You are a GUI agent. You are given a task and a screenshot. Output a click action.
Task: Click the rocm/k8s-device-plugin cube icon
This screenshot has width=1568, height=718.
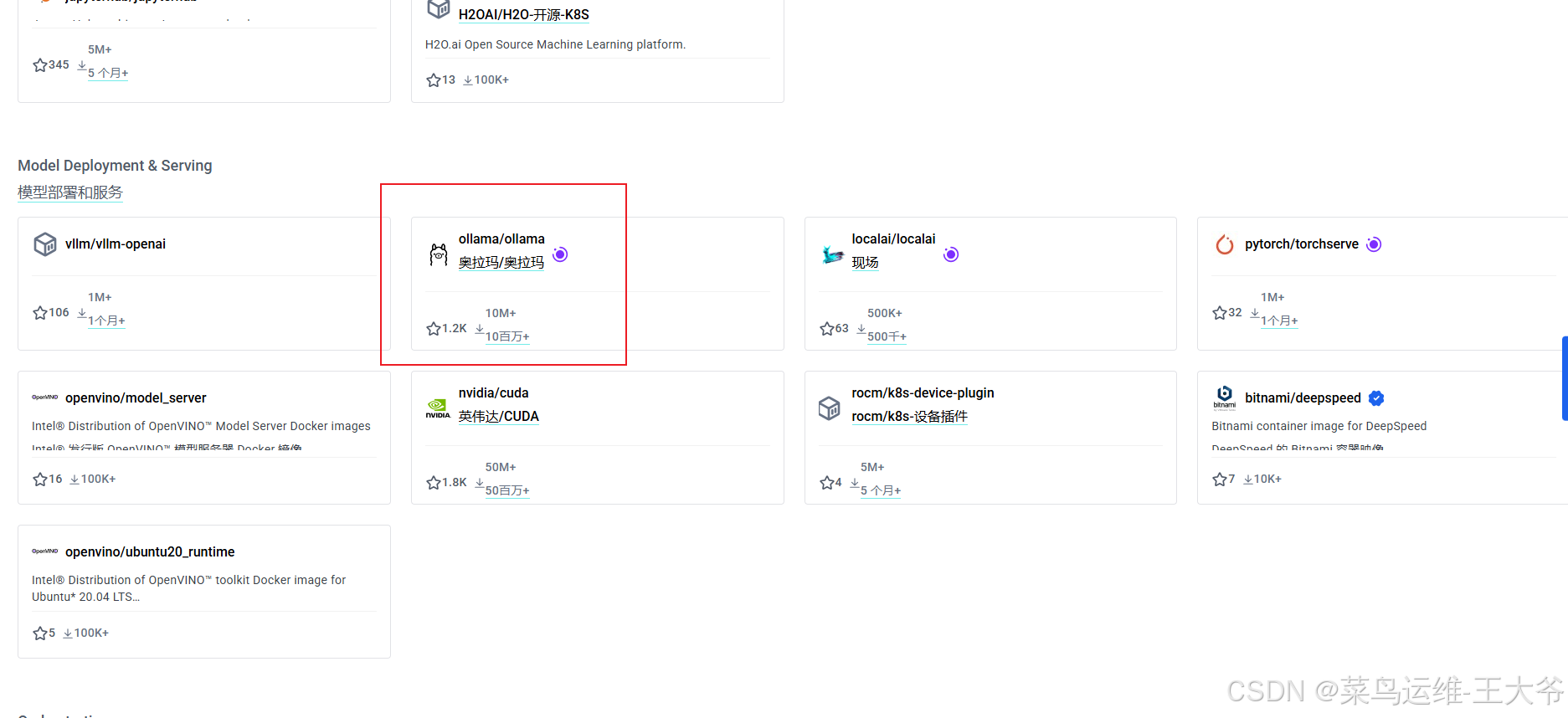829,408
